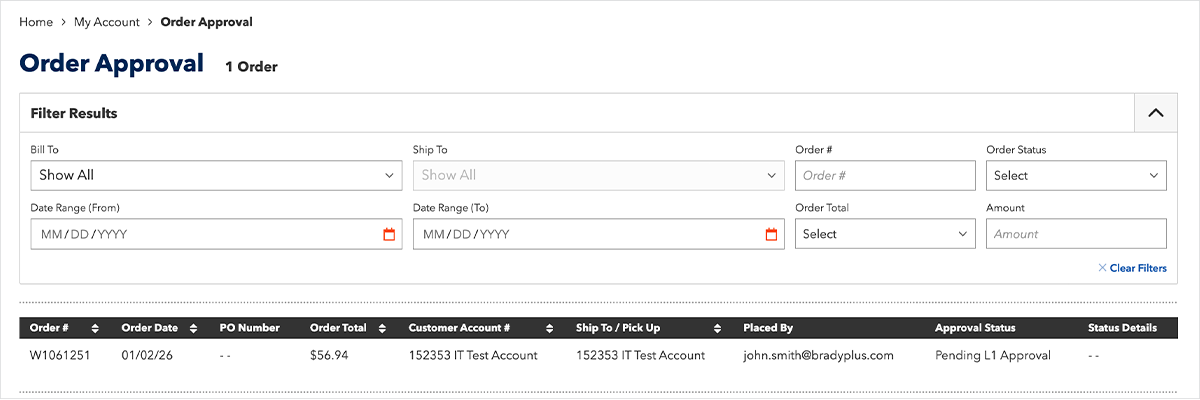1200x400 pixels.
Task: Click the 1 Order count label
Action: pos(251,67)
